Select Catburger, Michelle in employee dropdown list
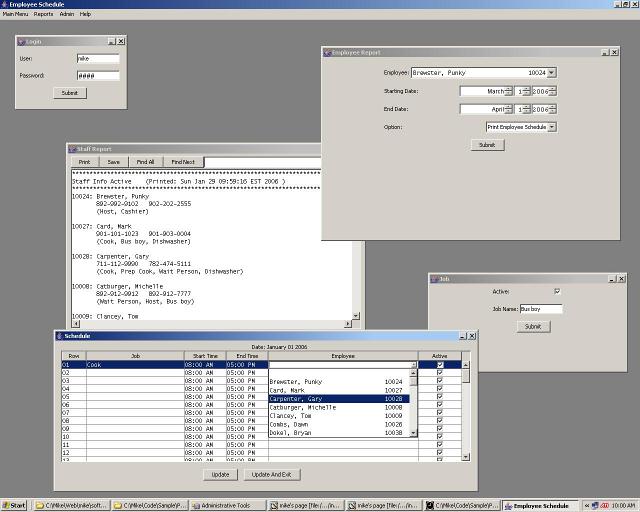Screen dimensions: 640x512 tap(339, 407)
